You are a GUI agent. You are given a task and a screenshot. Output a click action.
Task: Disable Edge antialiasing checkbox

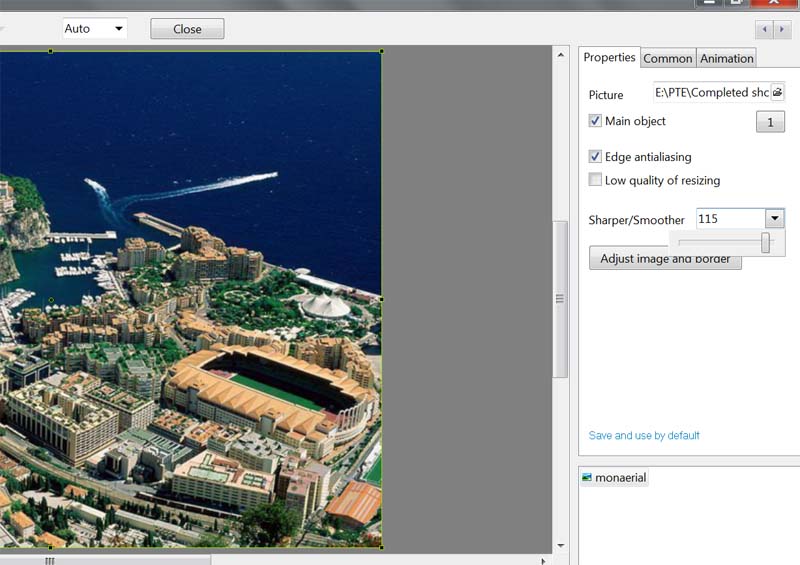pos(596,157)
